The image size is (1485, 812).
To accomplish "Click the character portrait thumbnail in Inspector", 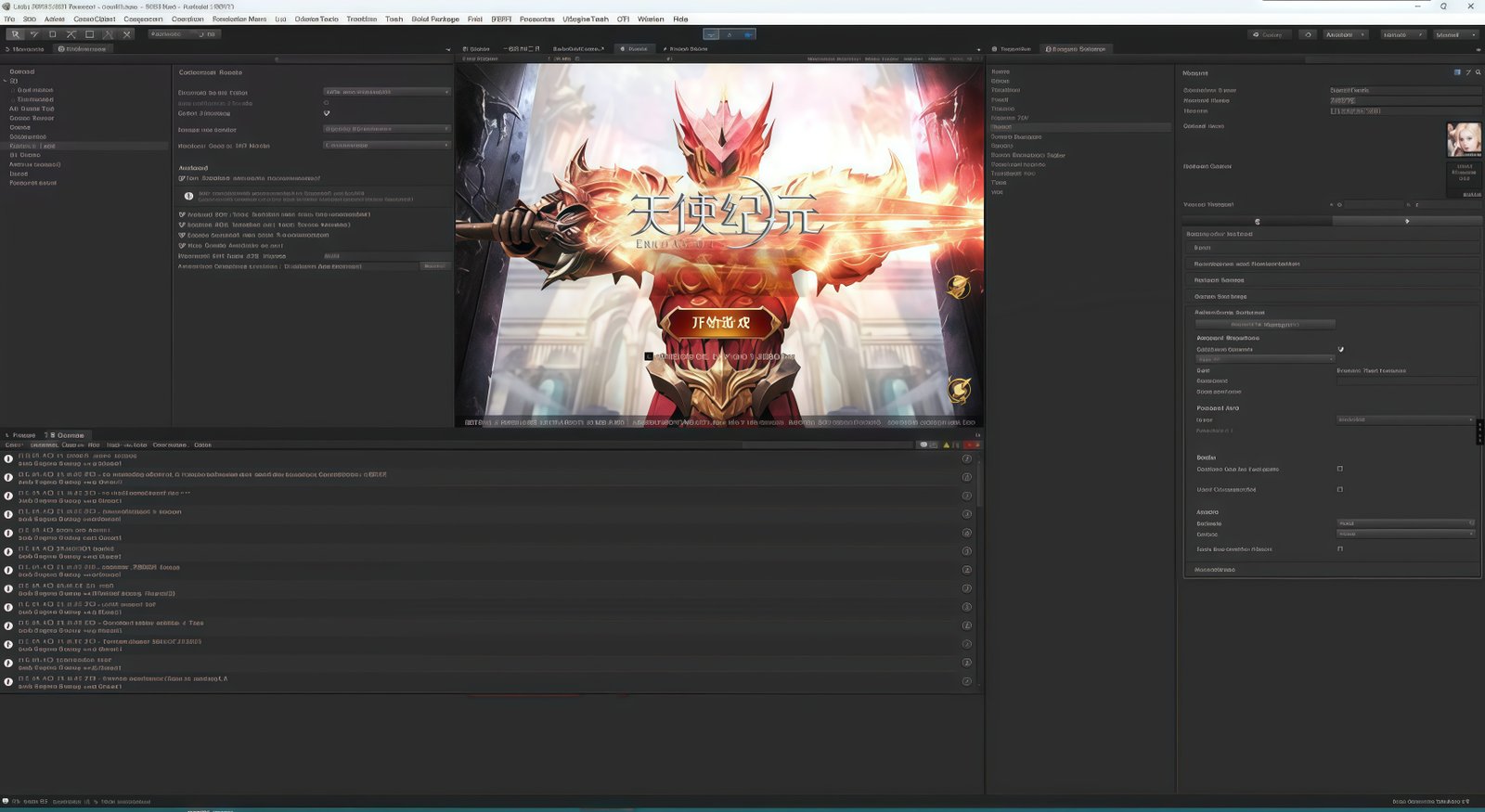I will coord(1464,139).
